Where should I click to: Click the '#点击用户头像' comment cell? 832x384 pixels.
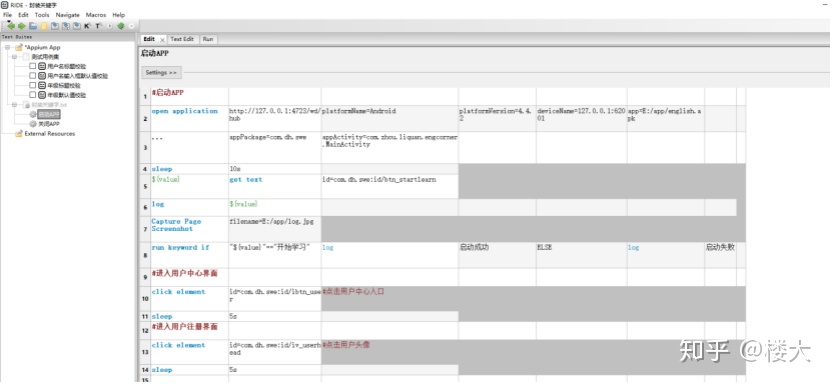[x=390, y=352]
